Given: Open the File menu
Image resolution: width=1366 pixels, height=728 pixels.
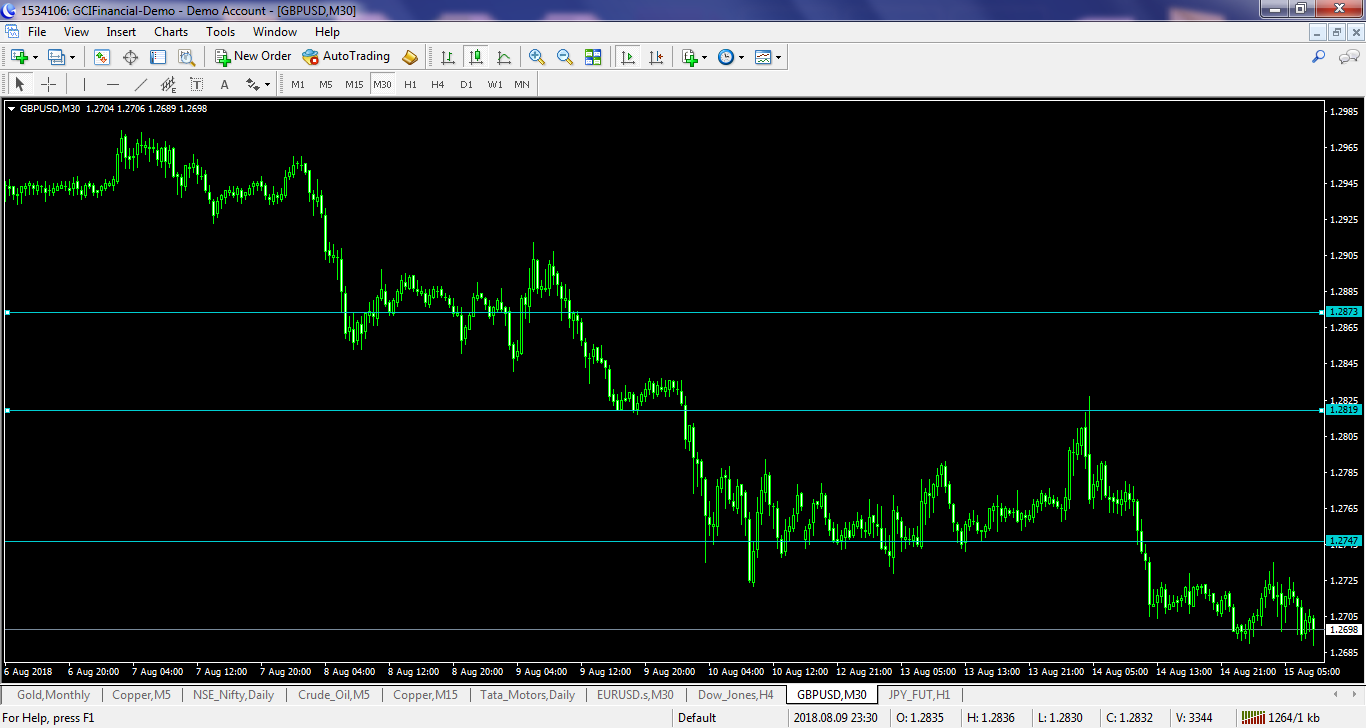Looking at the screenshot, I should [37, 32].
